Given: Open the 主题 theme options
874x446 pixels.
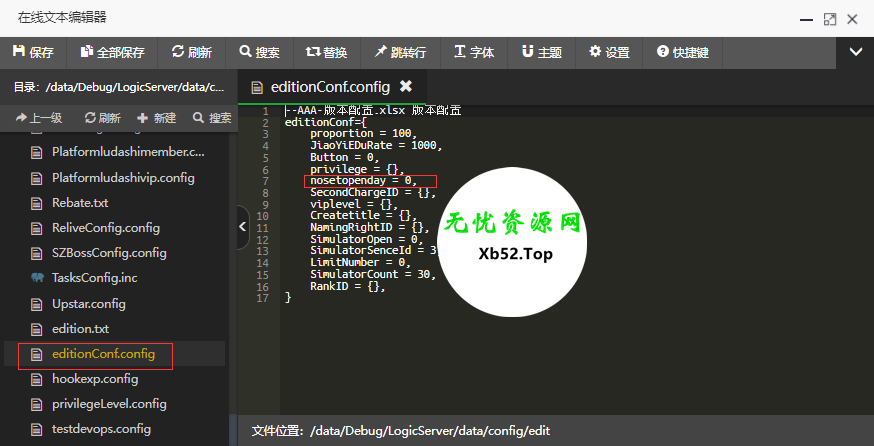Looking at the screenshot, I should (542, 52).
